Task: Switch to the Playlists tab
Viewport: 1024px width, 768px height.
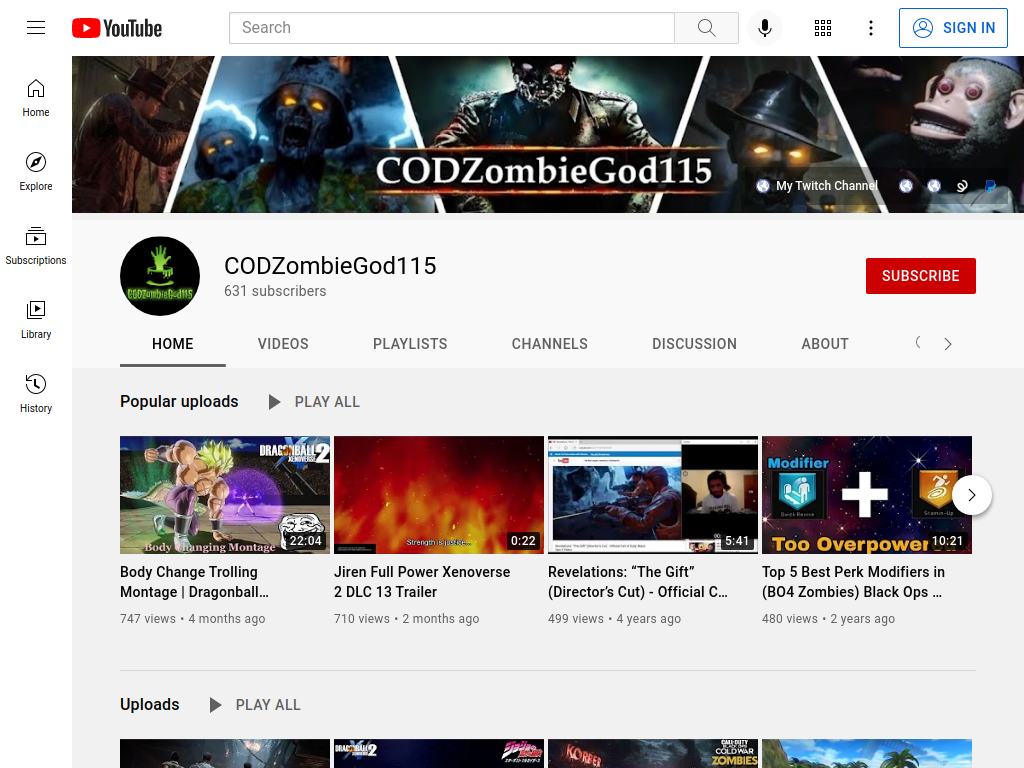Action: click(x=410, y=344)
